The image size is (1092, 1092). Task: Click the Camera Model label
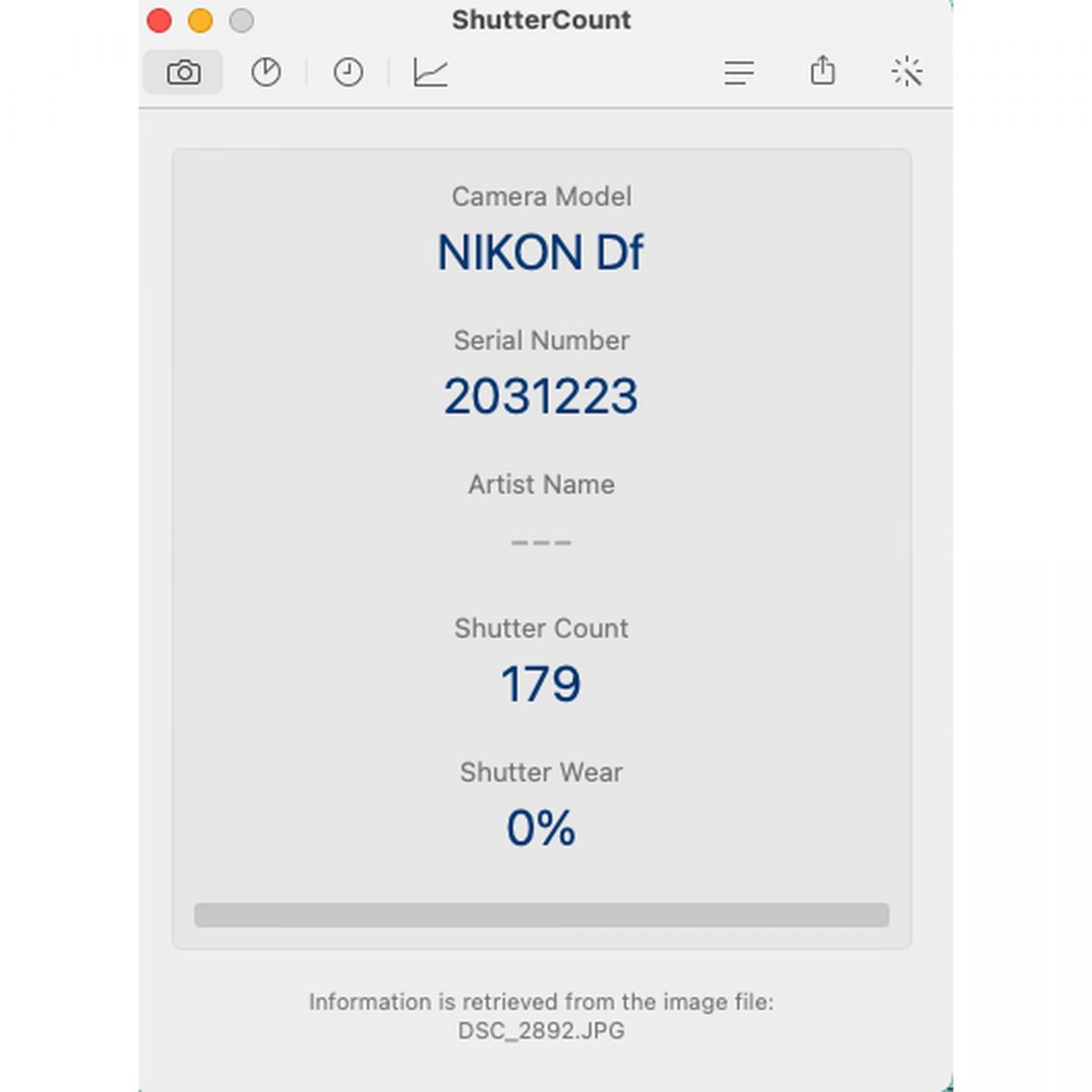click(541, 197)
